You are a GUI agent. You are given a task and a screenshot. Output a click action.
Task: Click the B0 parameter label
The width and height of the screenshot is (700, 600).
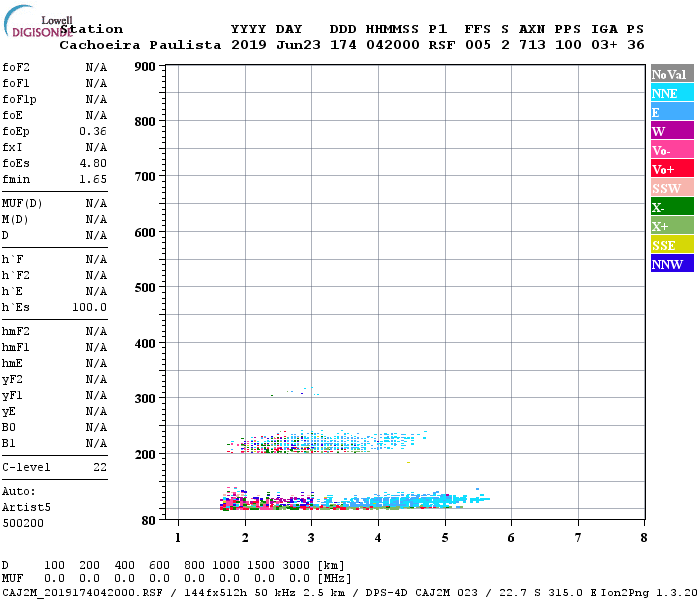point(9,428)
